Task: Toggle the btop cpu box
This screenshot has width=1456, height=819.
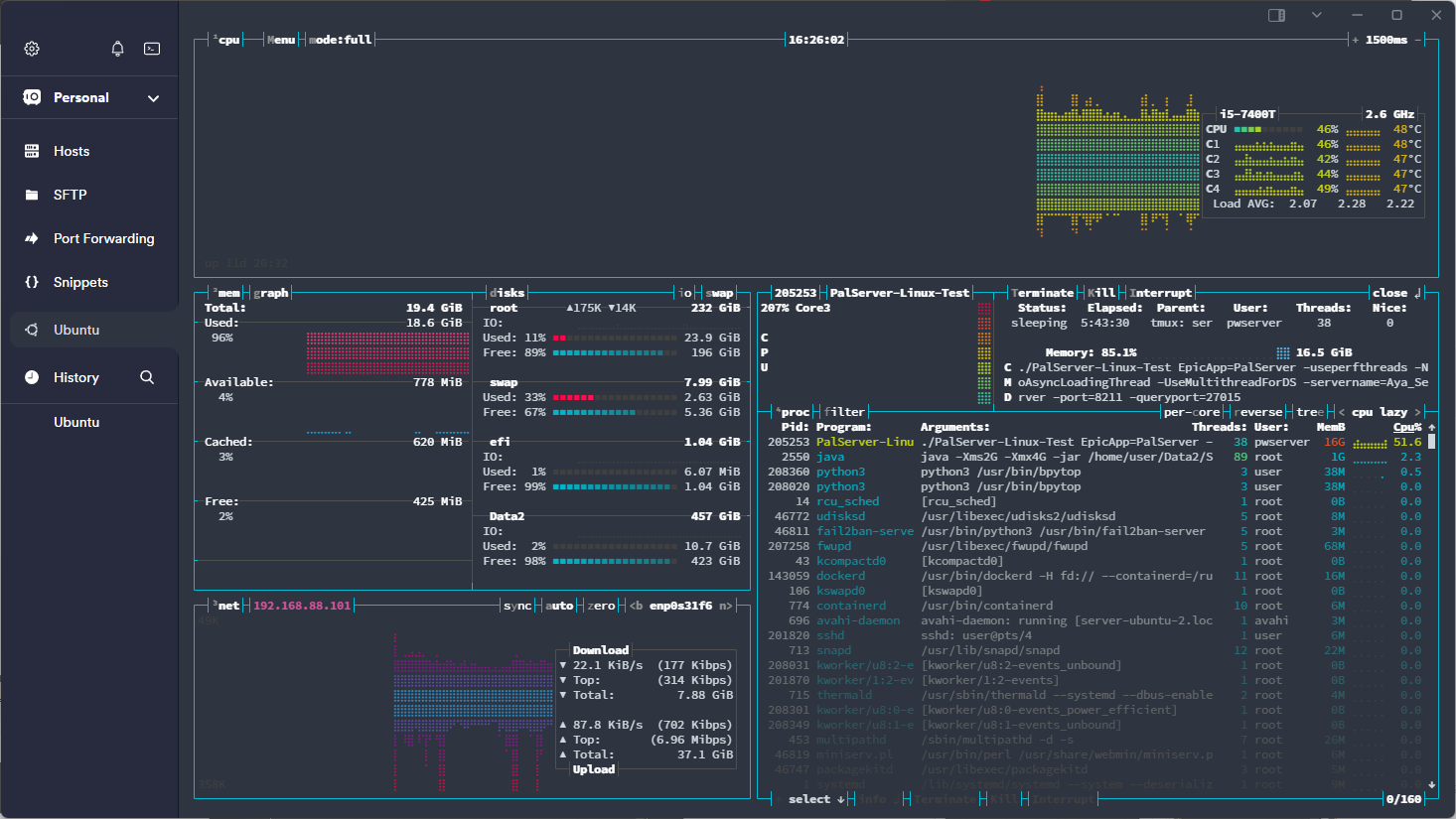Action: click(x=227, y=40)
